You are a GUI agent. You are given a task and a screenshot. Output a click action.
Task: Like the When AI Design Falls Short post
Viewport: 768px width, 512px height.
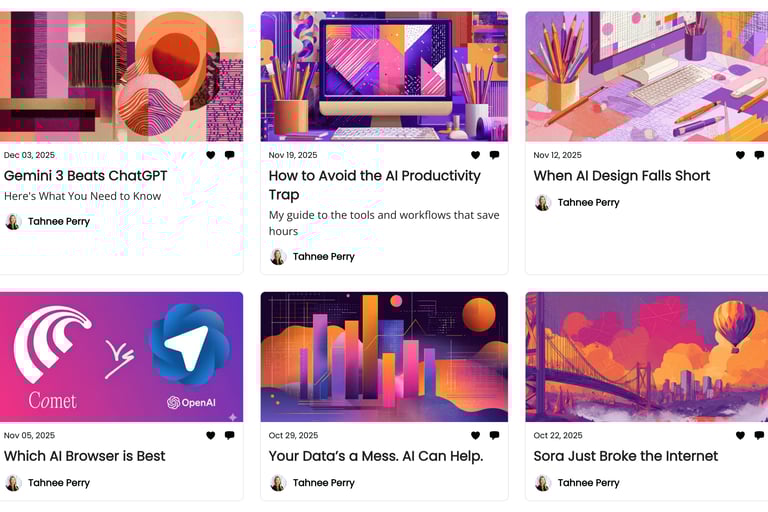740,155
